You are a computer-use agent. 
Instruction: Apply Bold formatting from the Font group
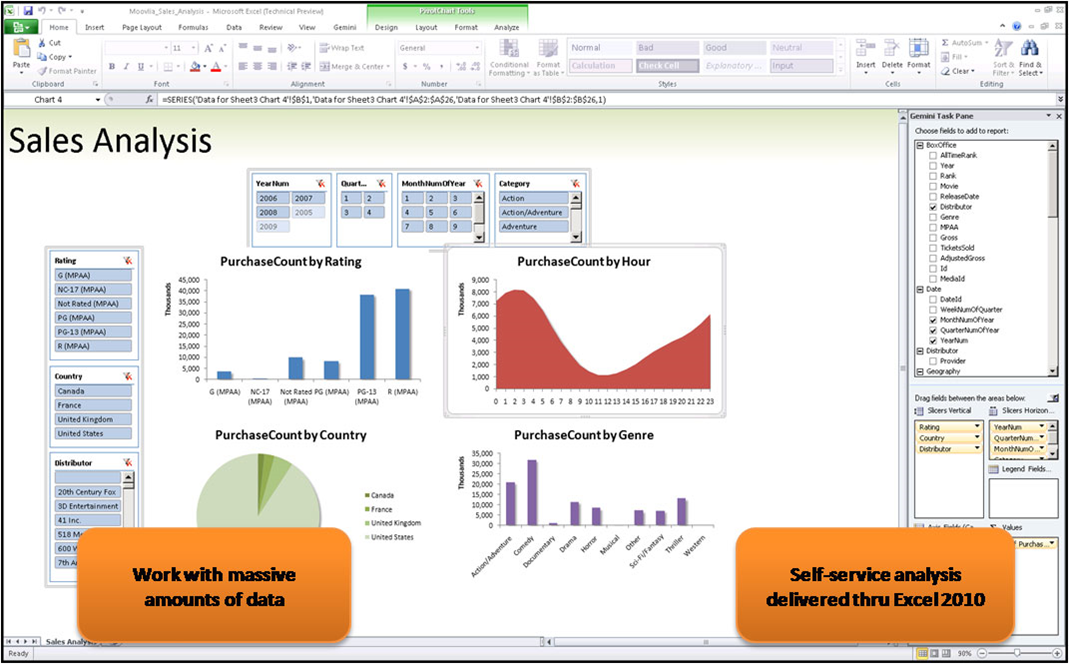pos(112,67)
